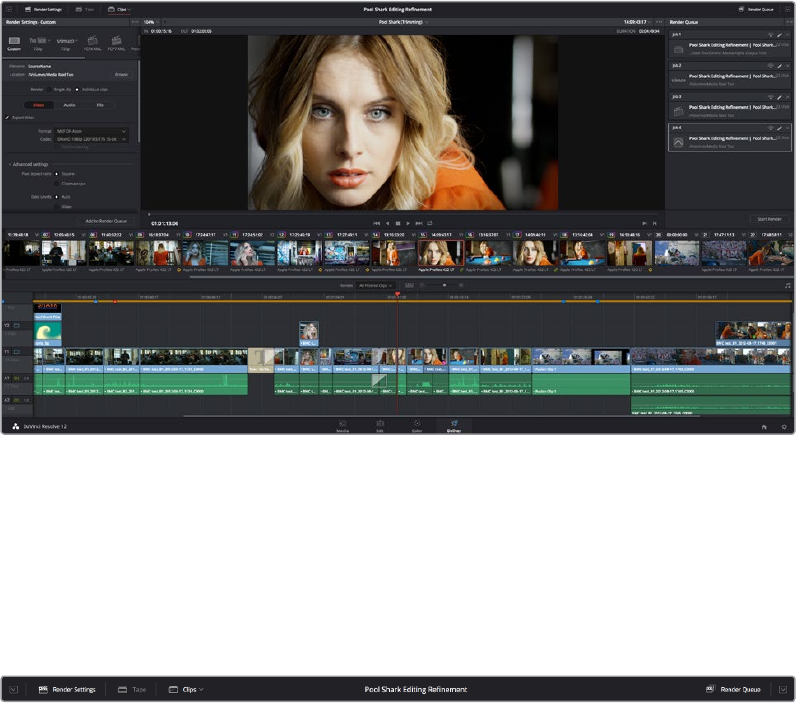Edit Job 1 with its pencil icon
Viewport: 796px width, 703px height.
coord(778,35)
